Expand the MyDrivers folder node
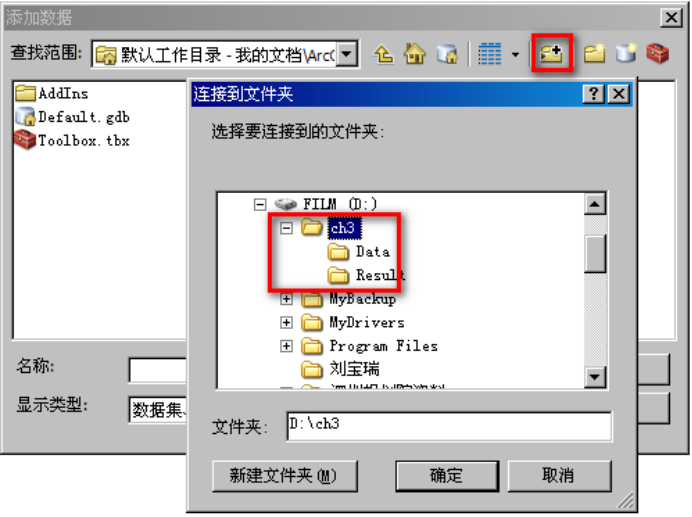The height and width of the screenshot is (517, 692). [x=286, y=323]
